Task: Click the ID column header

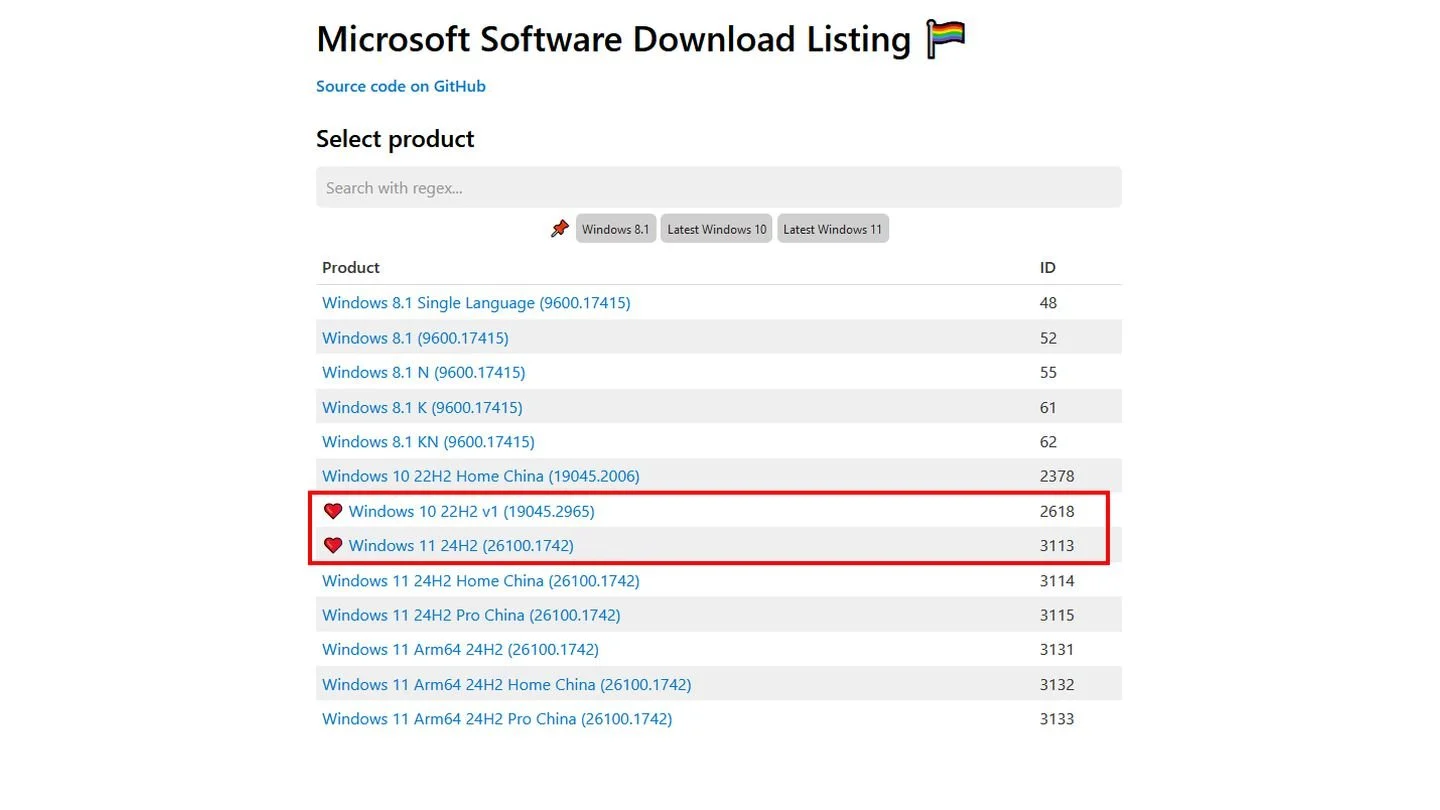Action: pos(1047,267)
